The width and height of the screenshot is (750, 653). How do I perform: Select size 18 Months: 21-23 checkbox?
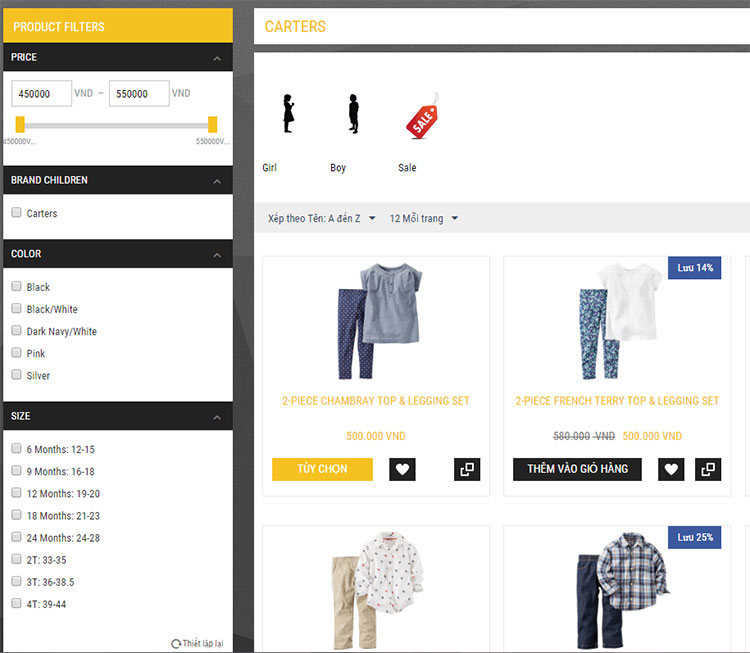tap(16, 515)
